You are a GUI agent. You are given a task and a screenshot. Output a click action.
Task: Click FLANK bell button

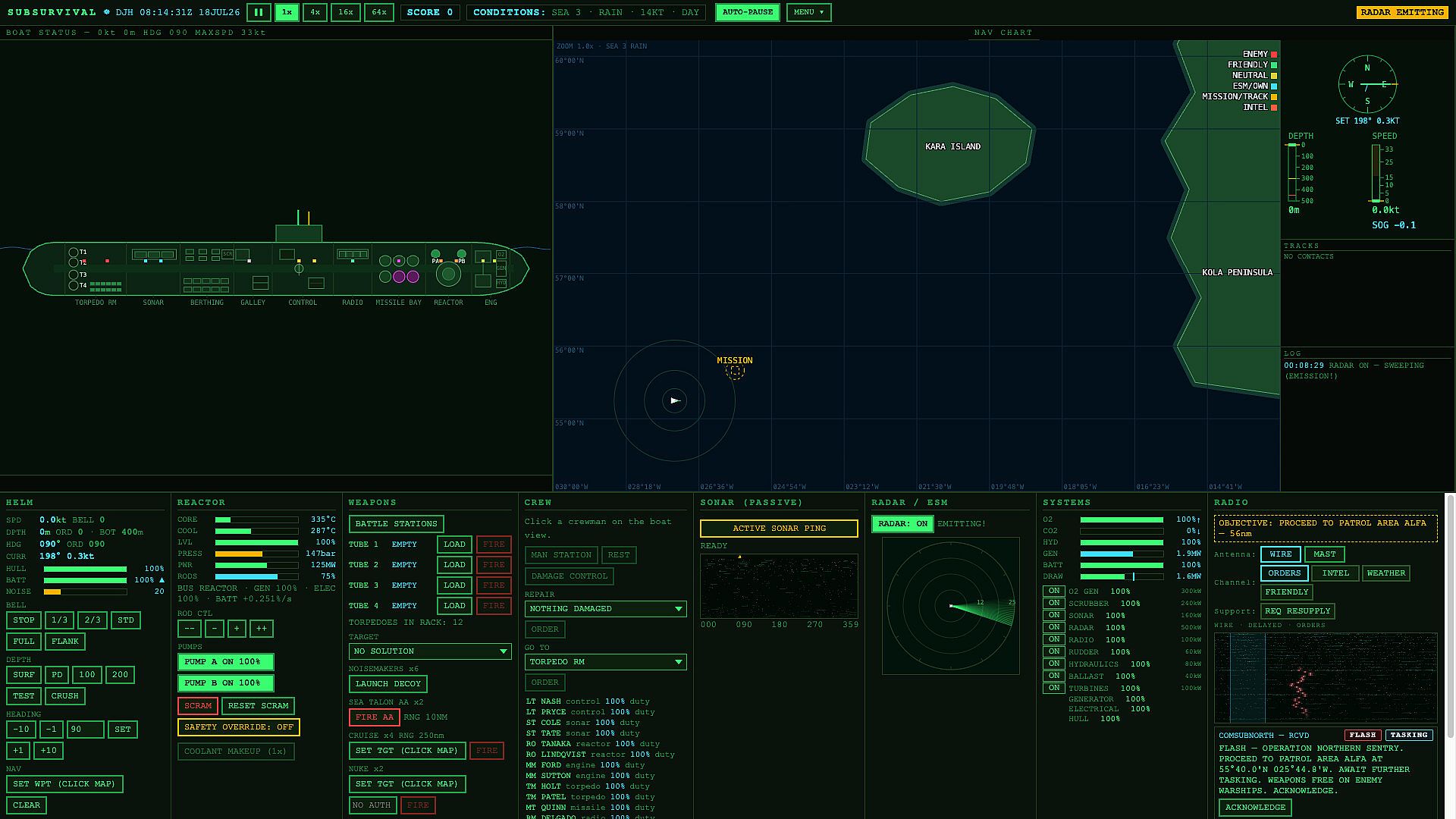[x=65, y=642]
